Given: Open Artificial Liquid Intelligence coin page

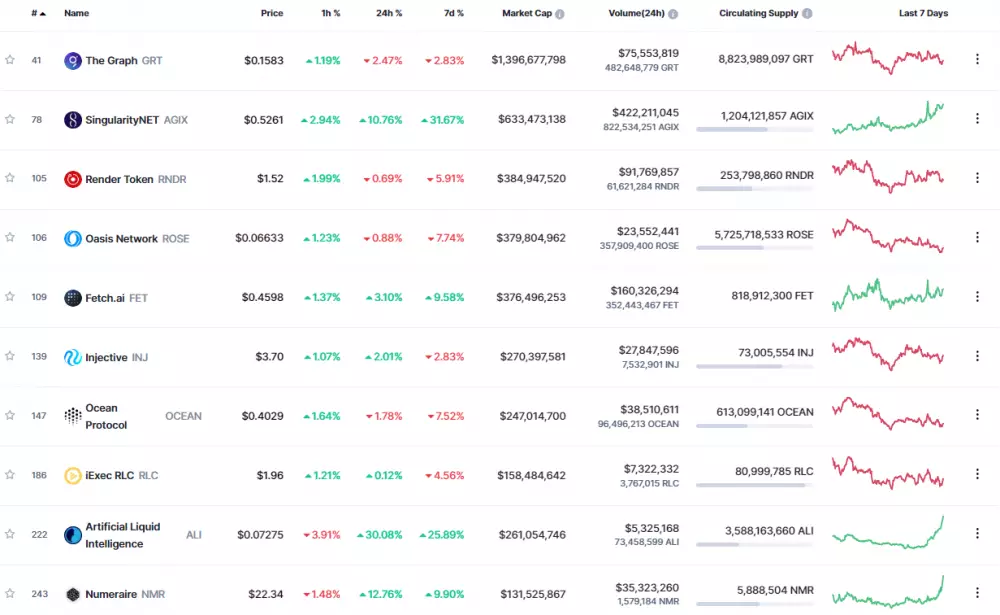Looking at the screenshot, I should (x=122, y=535).
